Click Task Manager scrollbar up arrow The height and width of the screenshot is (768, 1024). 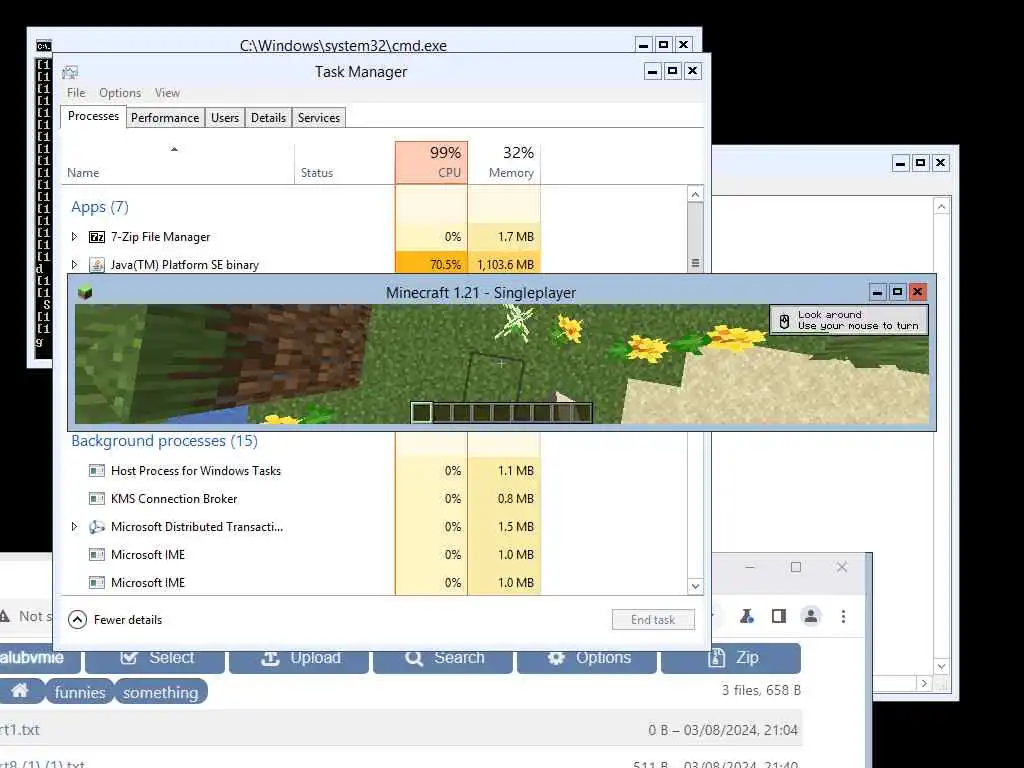click(x=696, y=195)
